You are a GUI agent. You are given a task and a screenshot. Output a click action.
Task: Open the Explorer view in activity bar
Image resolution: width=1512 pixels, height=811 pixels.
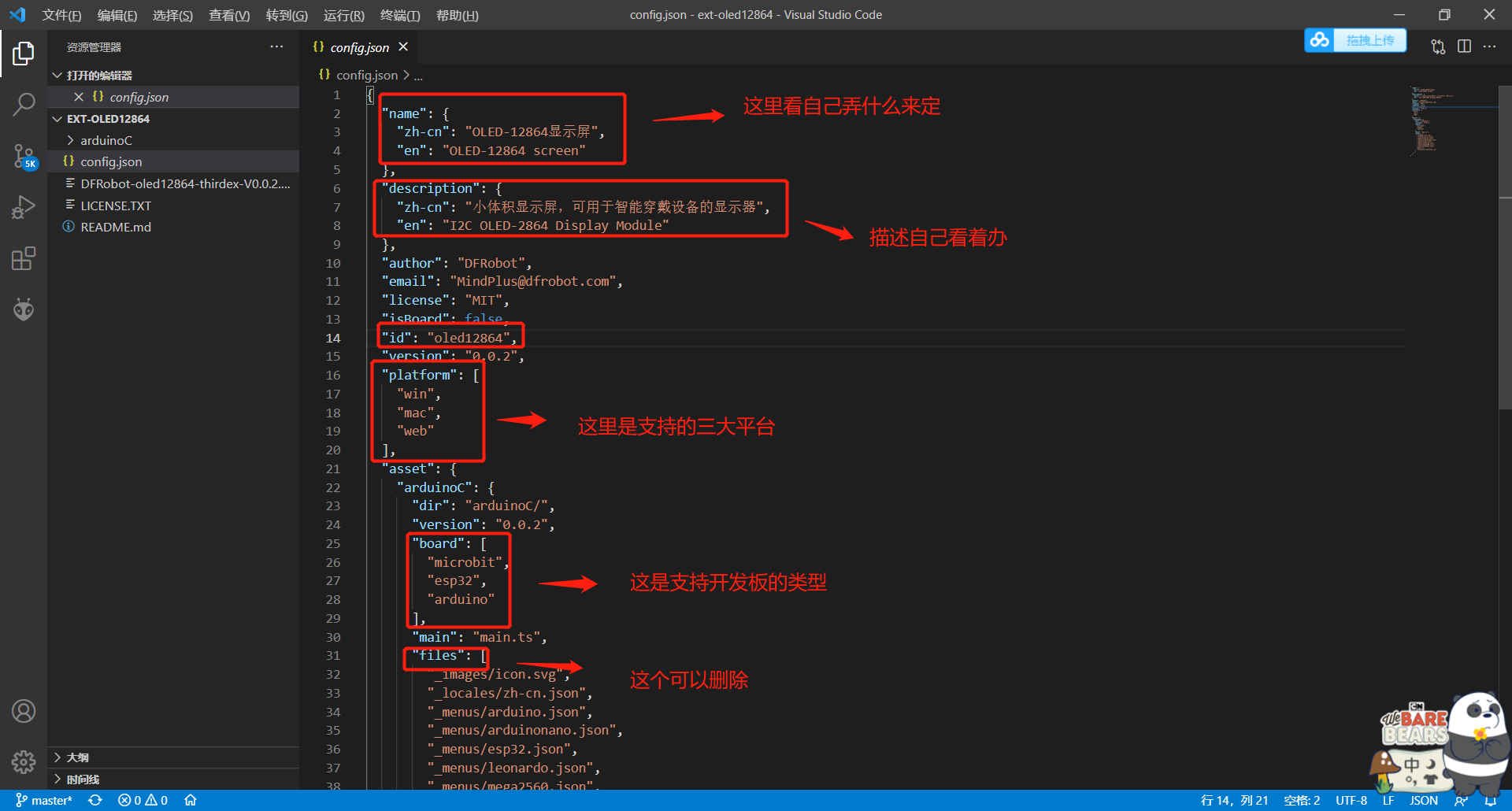(x=24, y=54)
